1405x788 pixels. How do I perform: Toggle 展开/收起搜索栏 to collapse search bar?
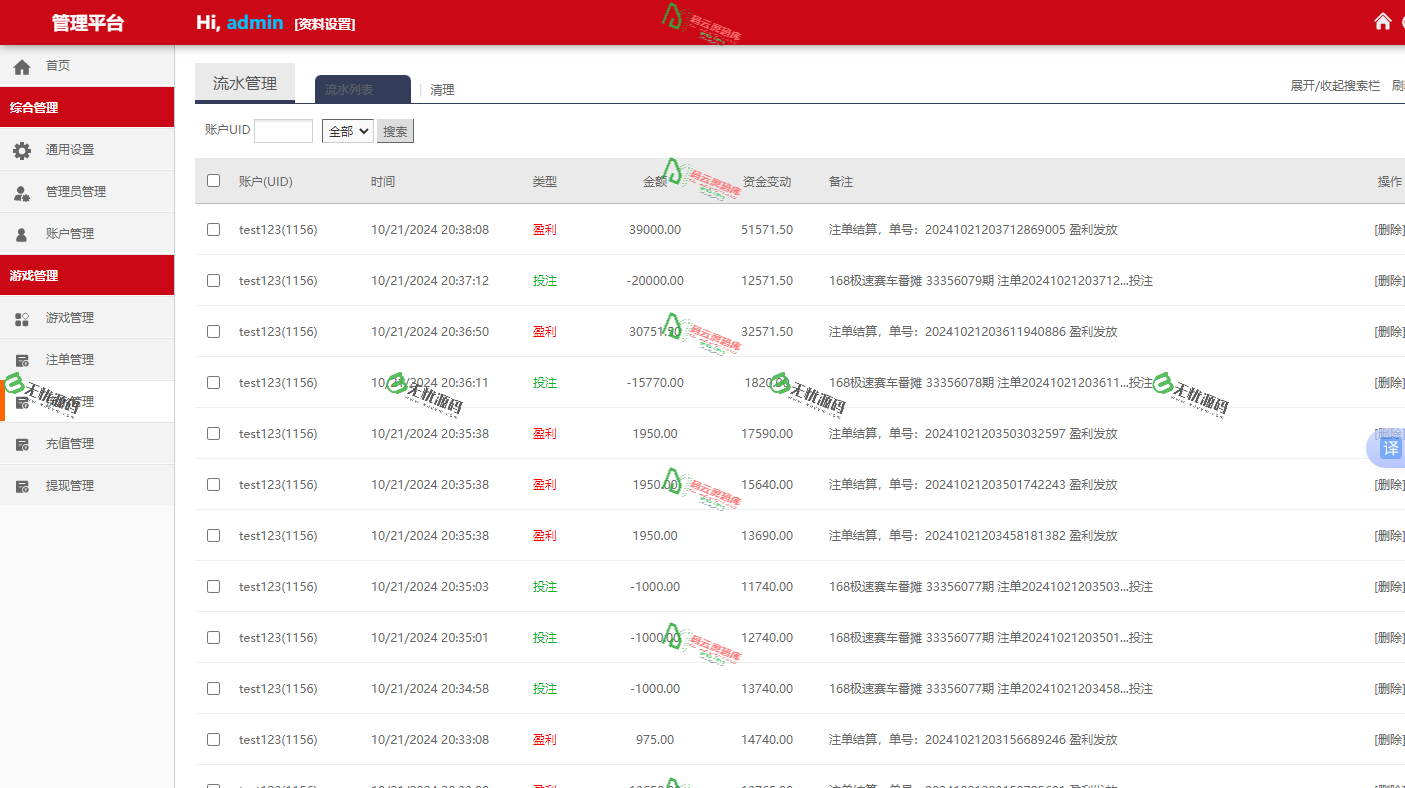(1334, 86)
